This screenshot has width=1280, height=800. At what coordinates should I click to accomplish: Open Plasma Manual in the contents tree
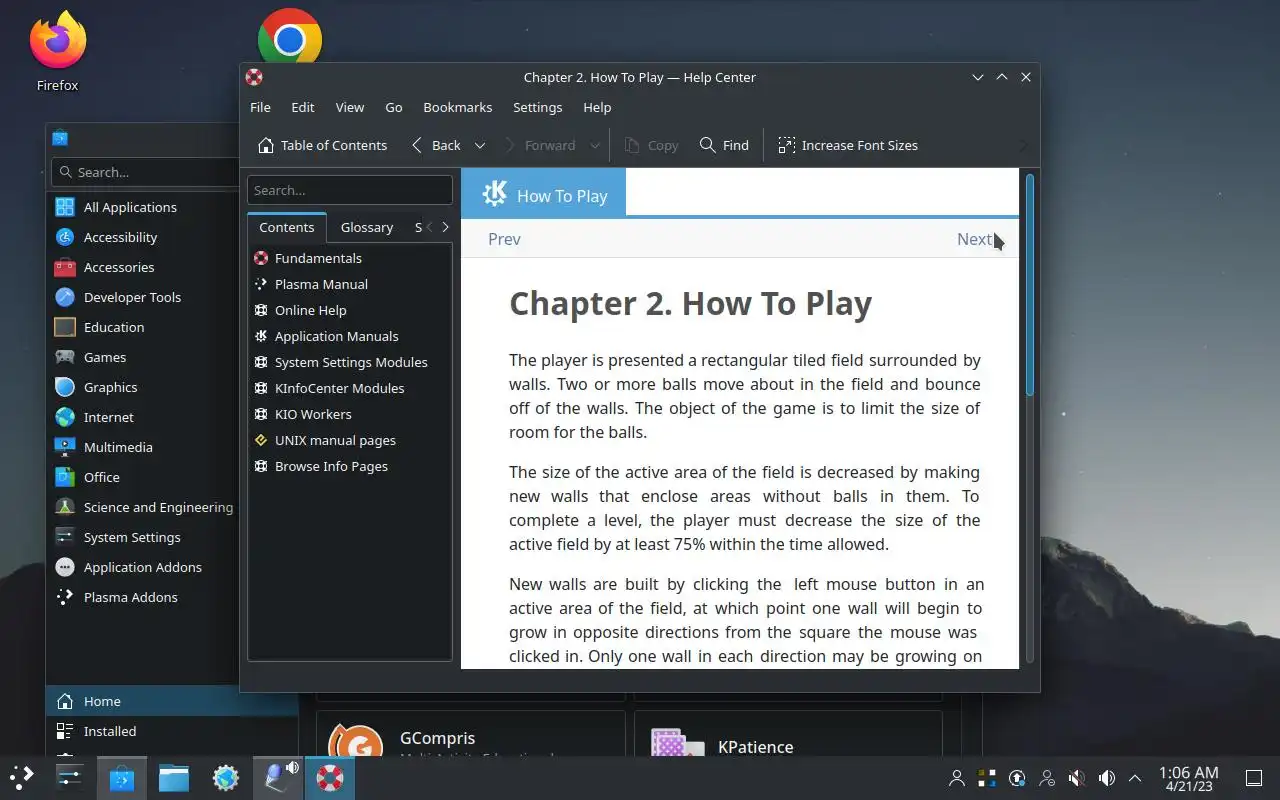click(x=321, y=284)
